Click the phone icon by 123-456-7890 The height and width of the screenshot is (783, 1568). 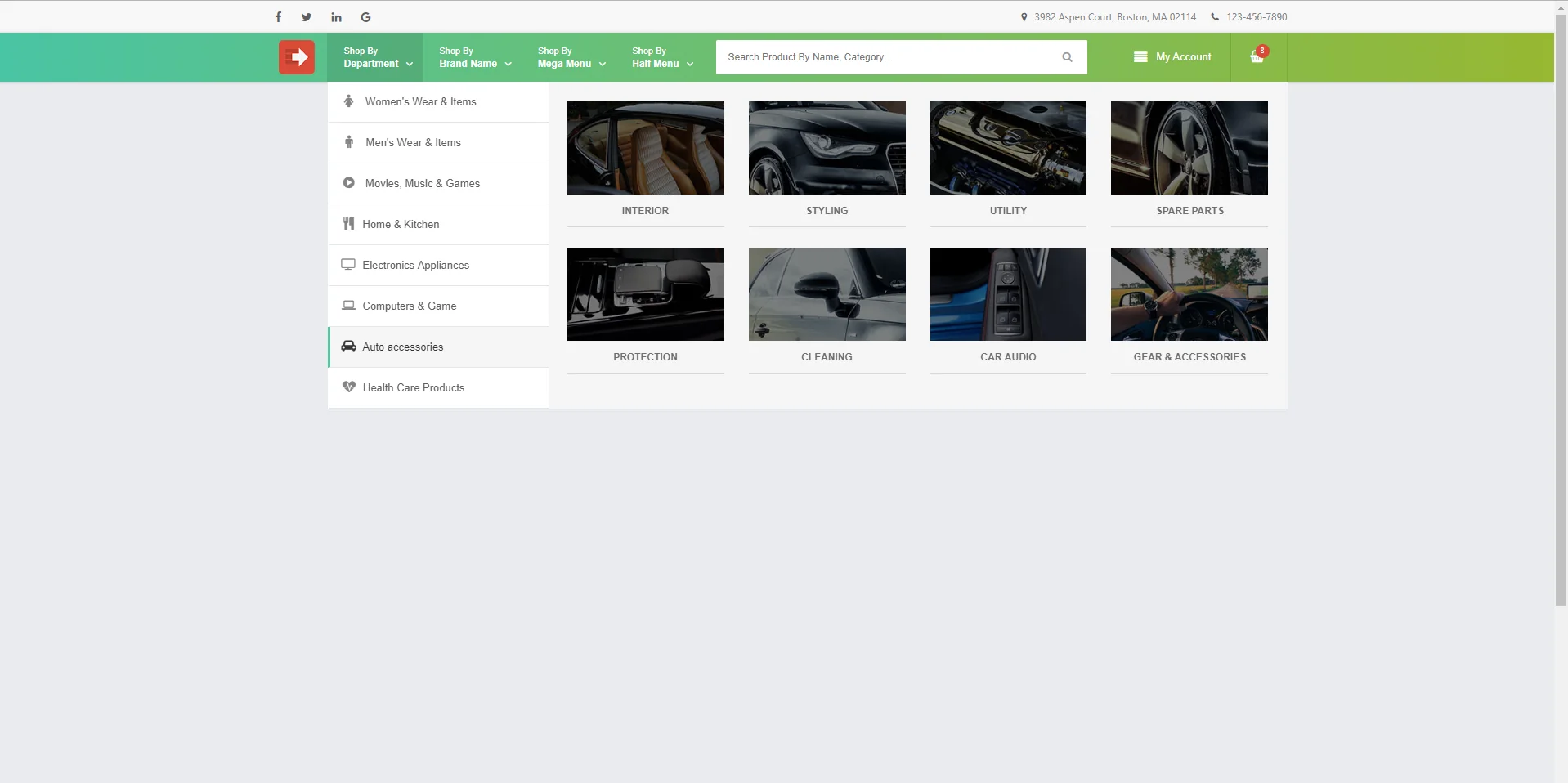(x=1215, y=17)
